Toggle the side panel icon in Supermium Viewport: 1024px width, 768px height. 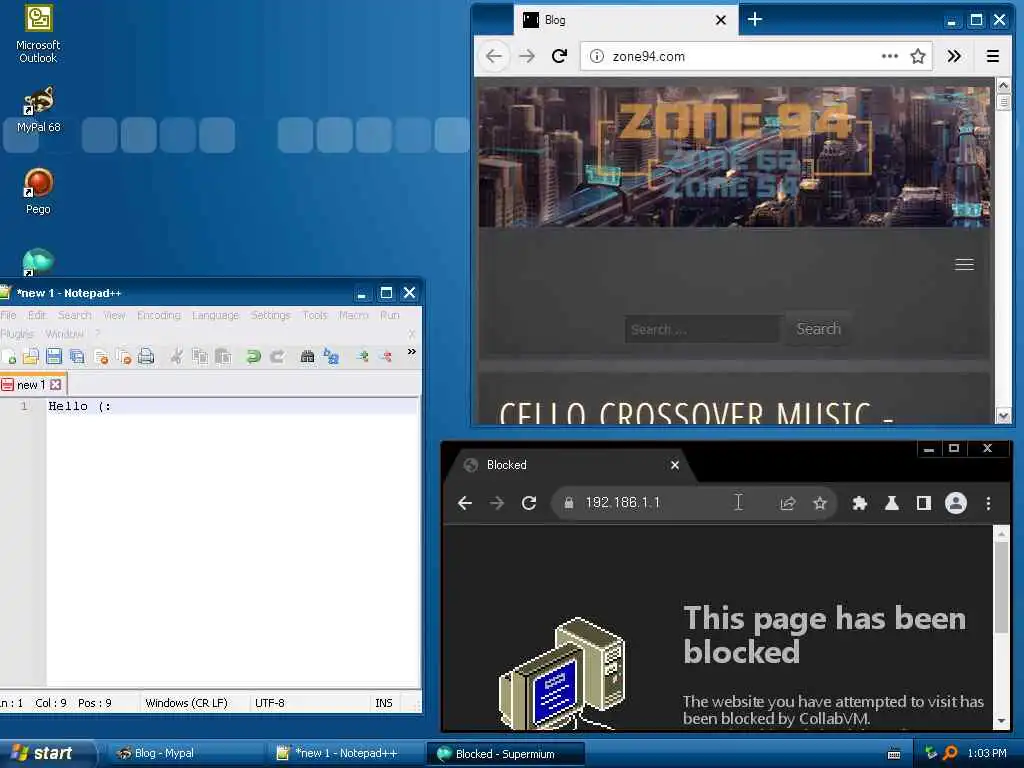click(x=923, y=503)
